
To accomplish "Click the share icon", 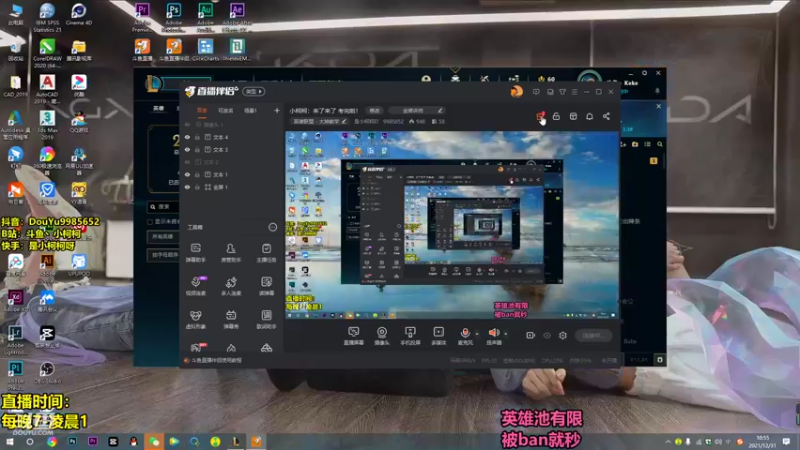I will tap(606, 116).
